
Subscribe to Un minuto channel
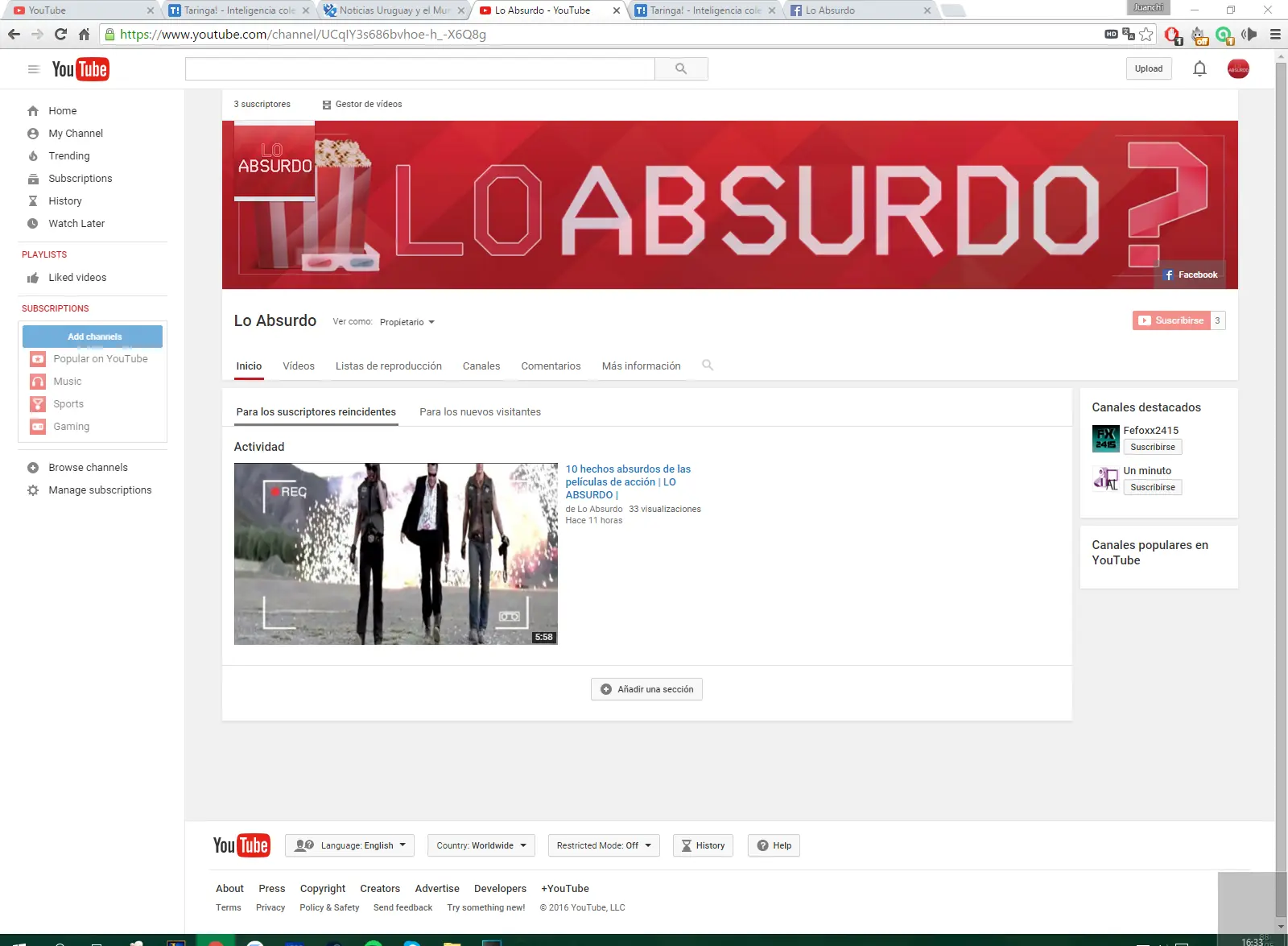(x=1153, y=488)
